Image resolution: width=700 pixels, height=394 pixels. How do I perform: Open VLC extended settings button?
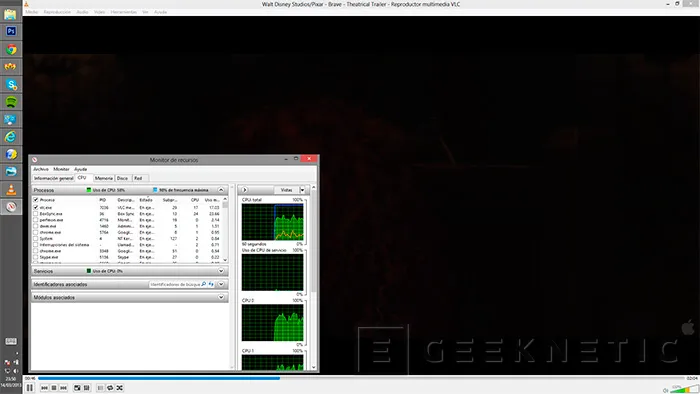click(87, 388)
